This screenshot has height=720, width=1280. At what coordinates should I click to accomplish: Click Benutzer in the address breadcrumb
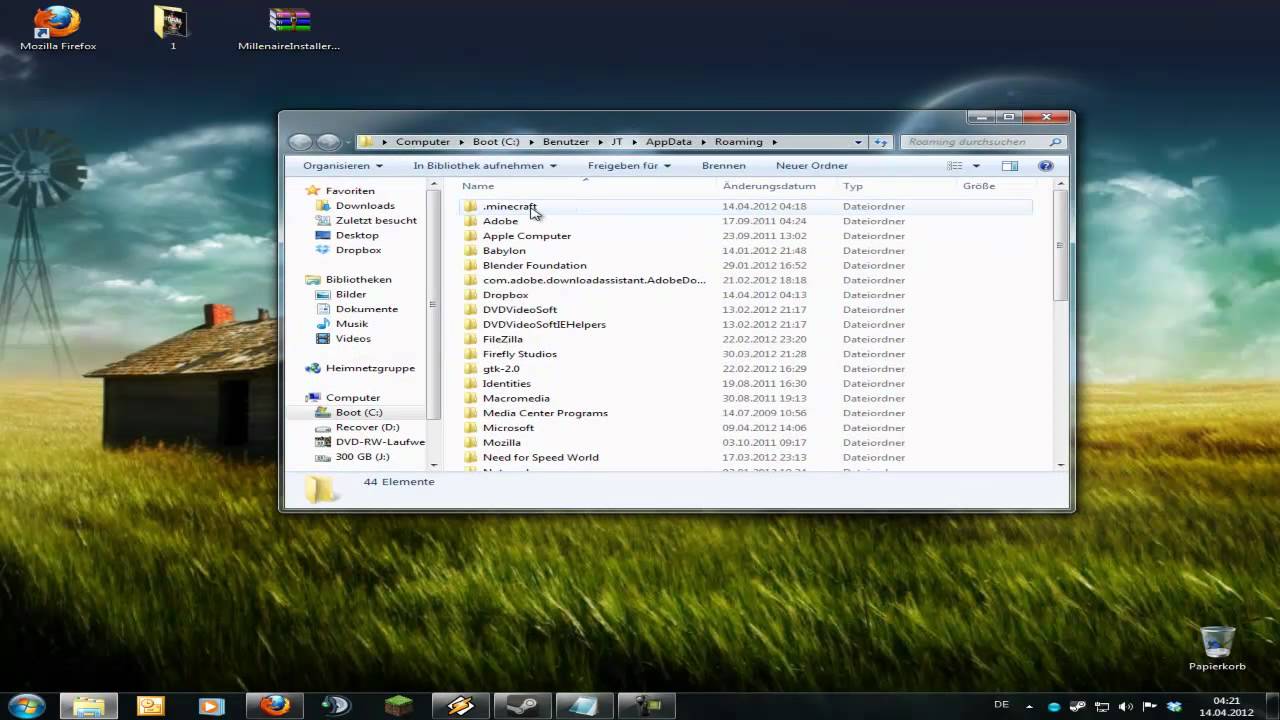[x=566, y=142]
